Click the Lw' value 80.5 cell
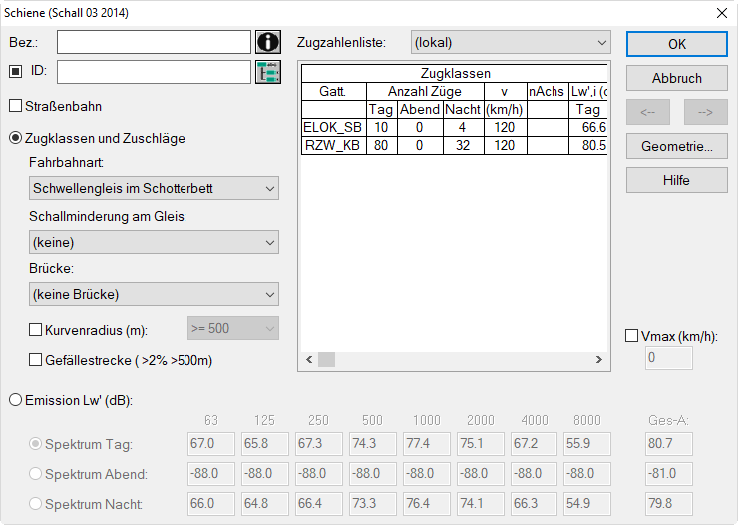 pos(588,145)
